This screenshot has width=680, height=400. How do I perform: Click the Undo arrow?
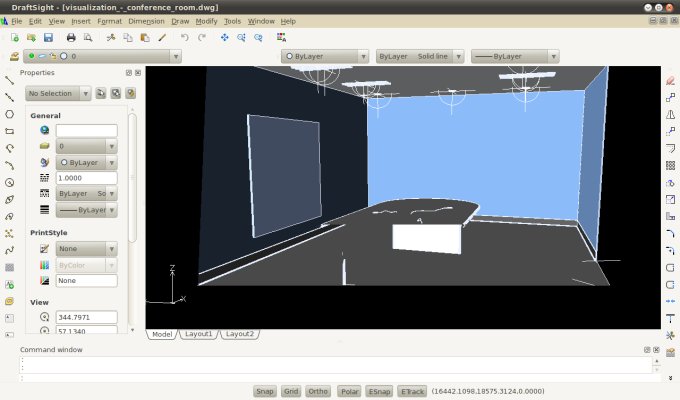point(185,38)
